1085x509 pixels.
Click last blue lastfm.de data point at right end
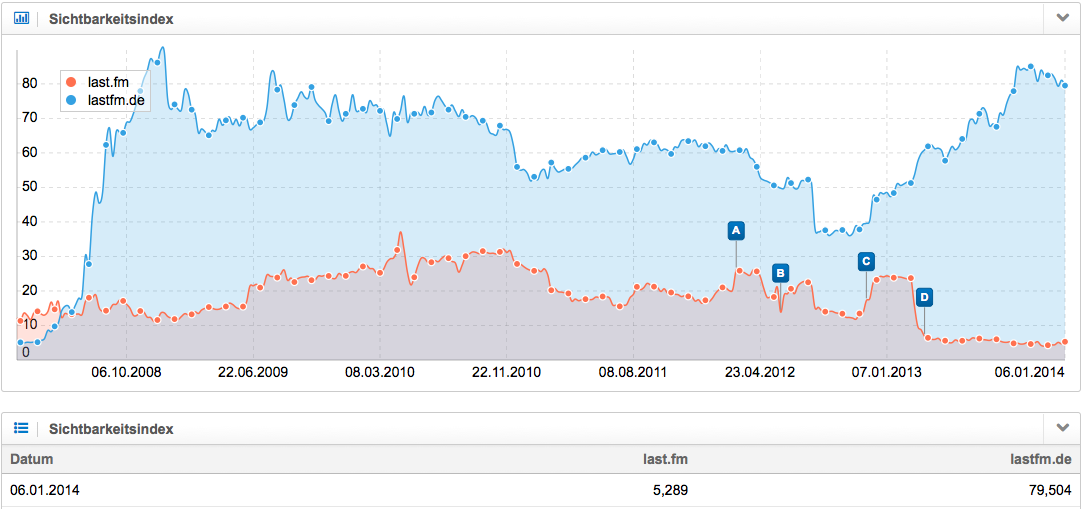(x=1065, y=86)
